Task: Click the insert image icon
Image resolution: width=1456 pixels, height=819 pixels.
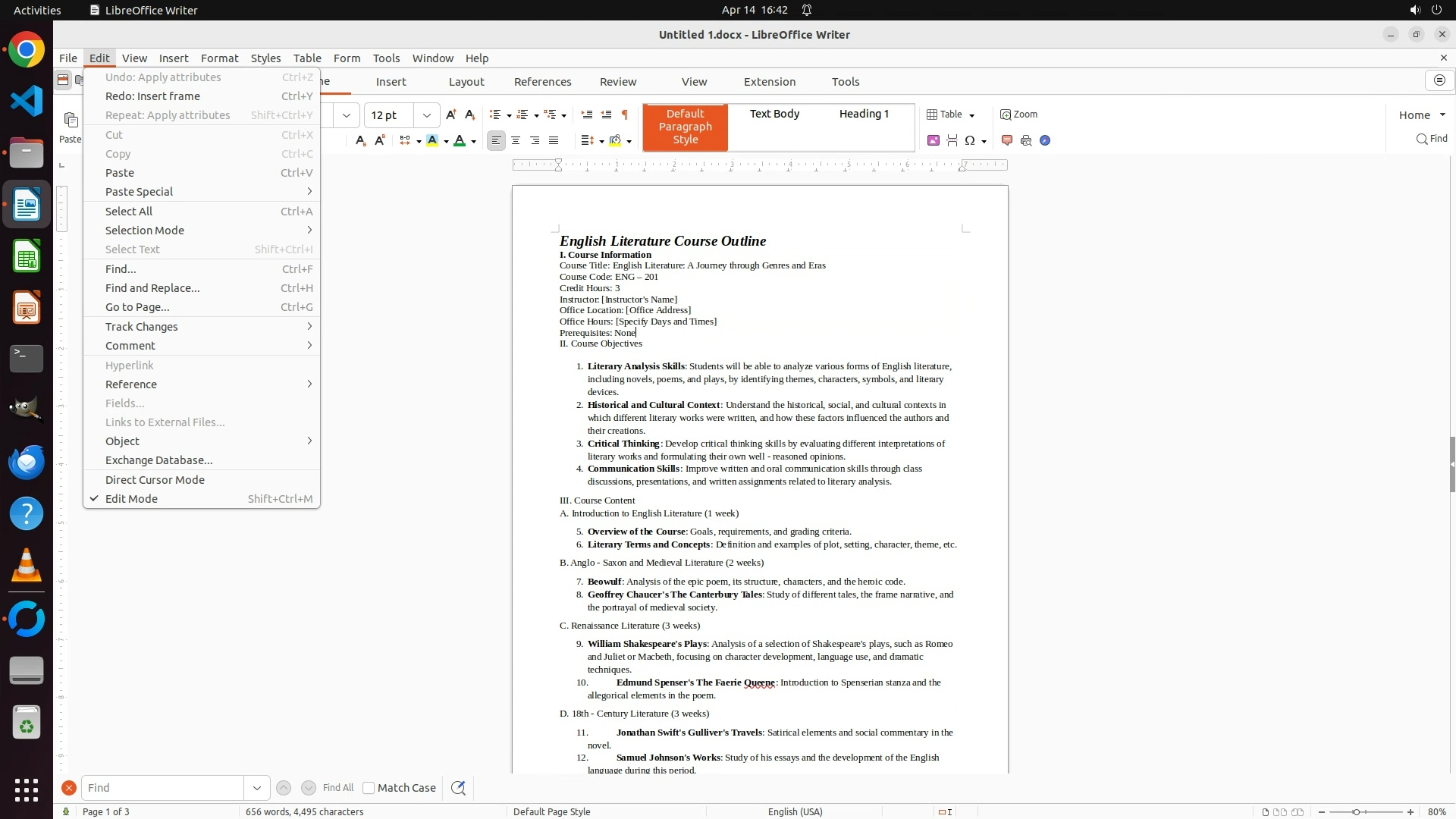Action: pos(934,140)
